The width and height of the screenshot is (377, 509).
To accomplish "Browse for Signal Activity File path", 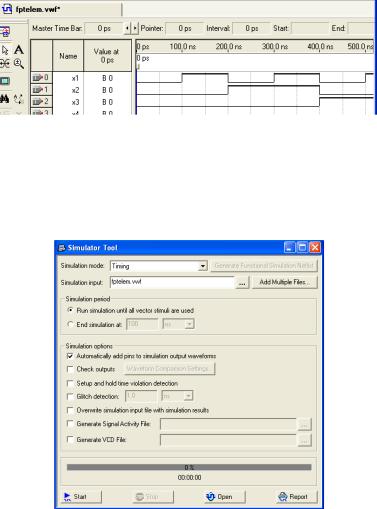I will (x=304, y=424).
